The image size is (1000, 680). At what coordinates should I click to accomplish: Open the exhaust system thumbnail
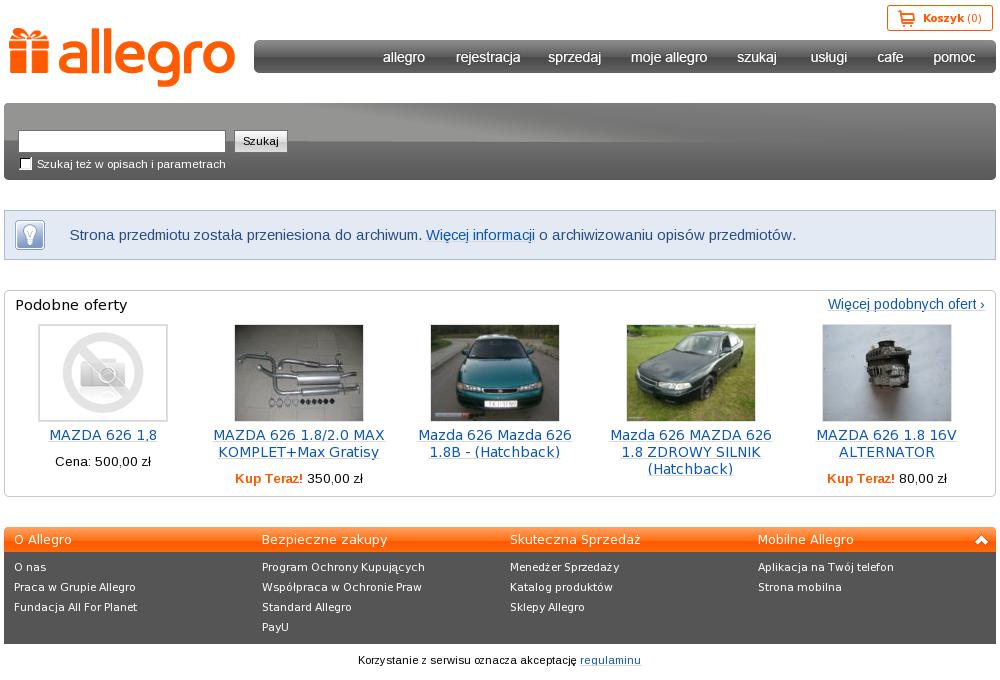click(x=299, y=373)
